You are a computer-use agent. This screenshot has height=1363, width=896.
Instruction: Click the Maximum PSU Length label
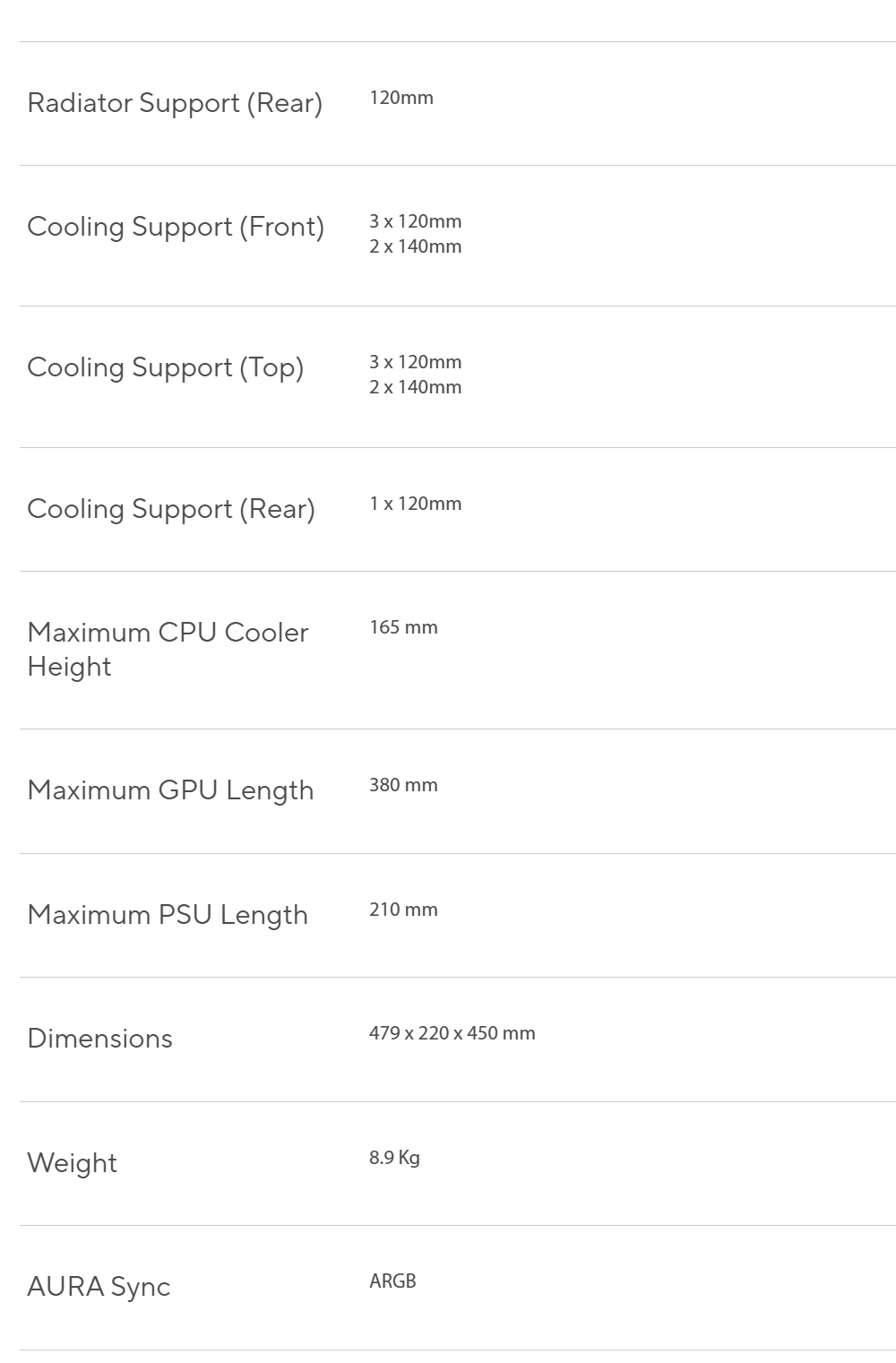[168, 915]
